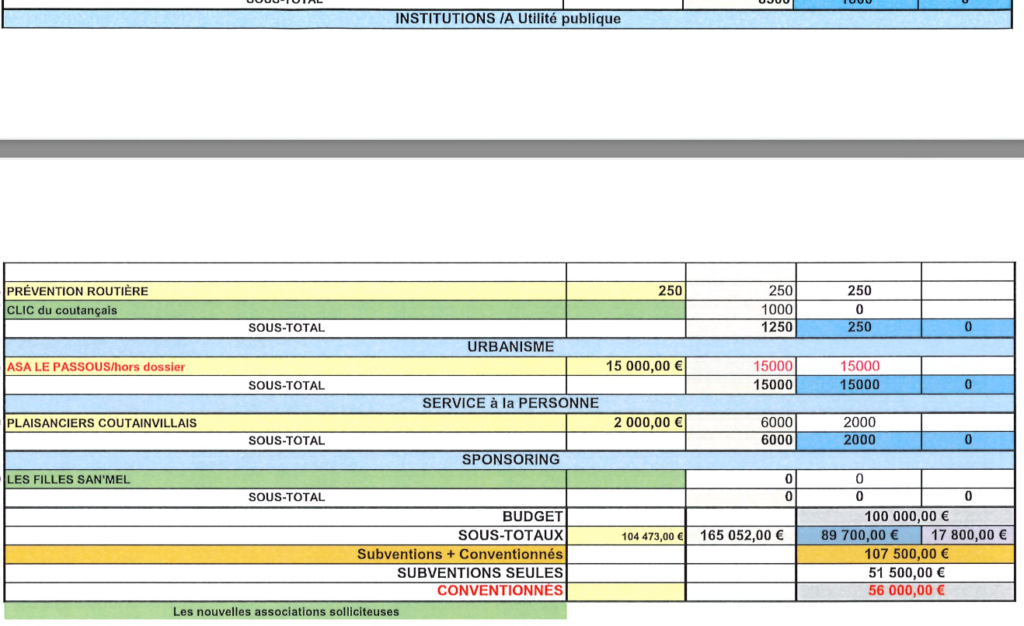The height and width of the screenshot is (626, 1024).
Task: Click bold 250 in yellow PRÉVENTION ROUTIÈRE cell
Action: pyautogui.click(x=670, y=291)
